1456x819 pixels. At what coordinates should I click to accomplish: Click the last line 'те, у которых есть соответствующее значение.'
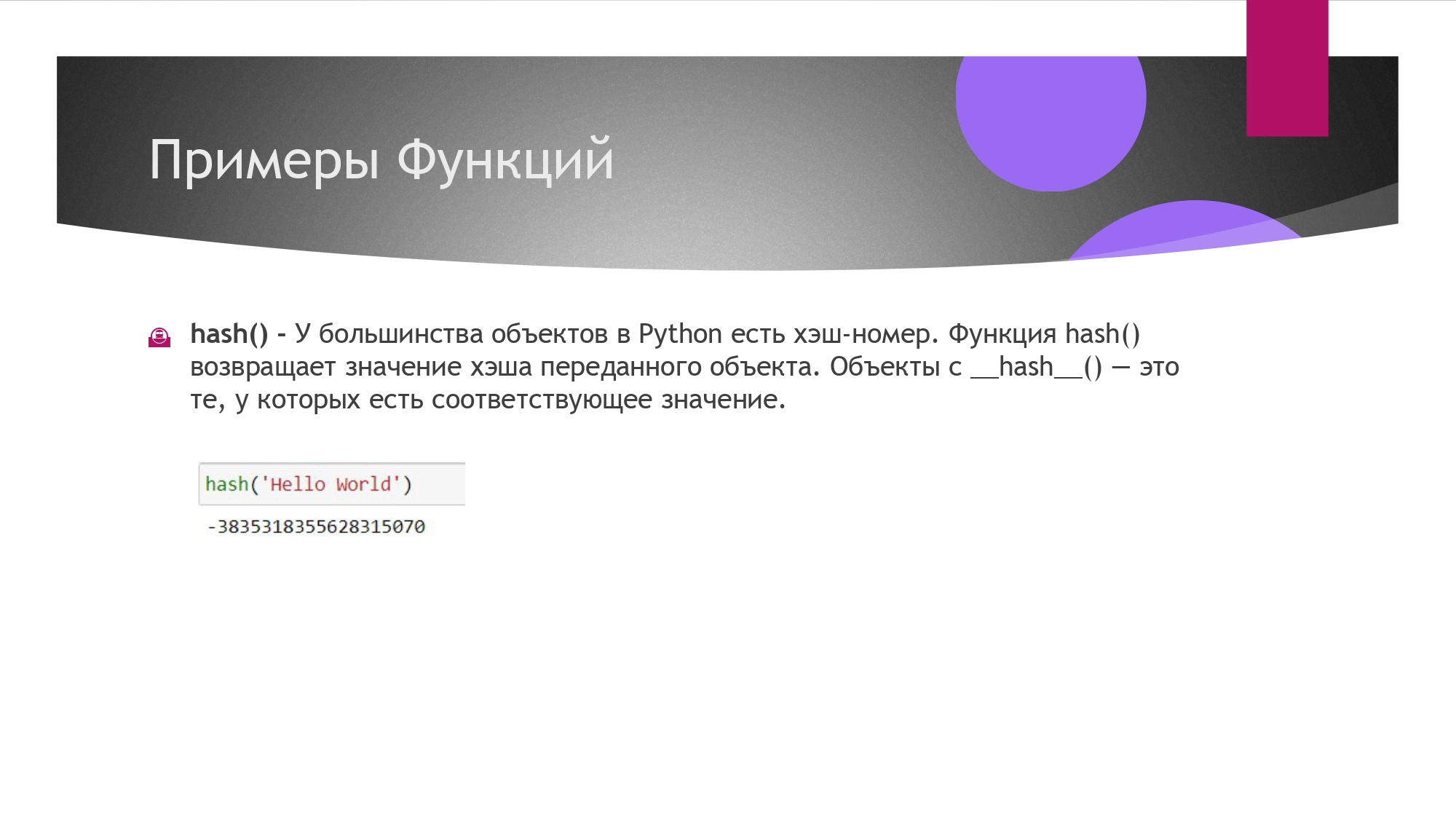488,400
